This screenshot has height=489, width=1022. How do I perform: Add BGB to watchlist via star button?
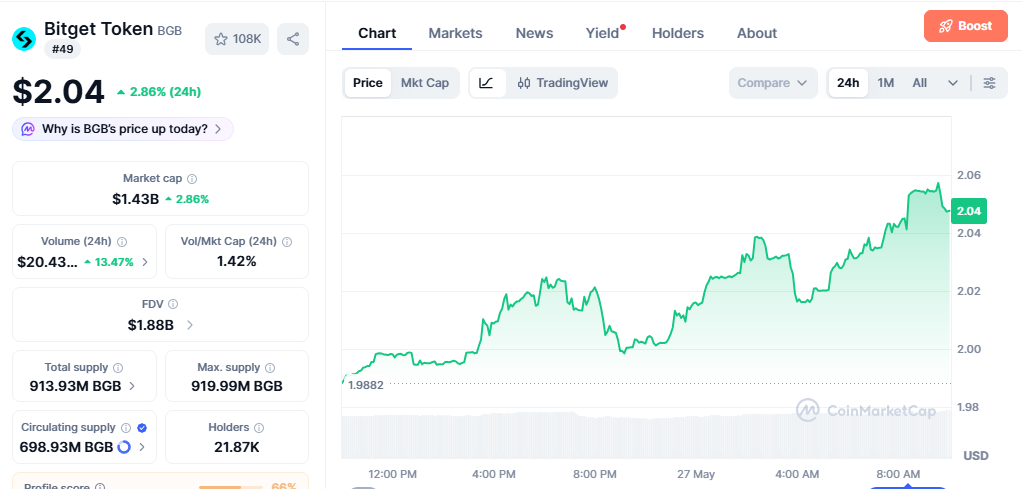coord(237,39)
